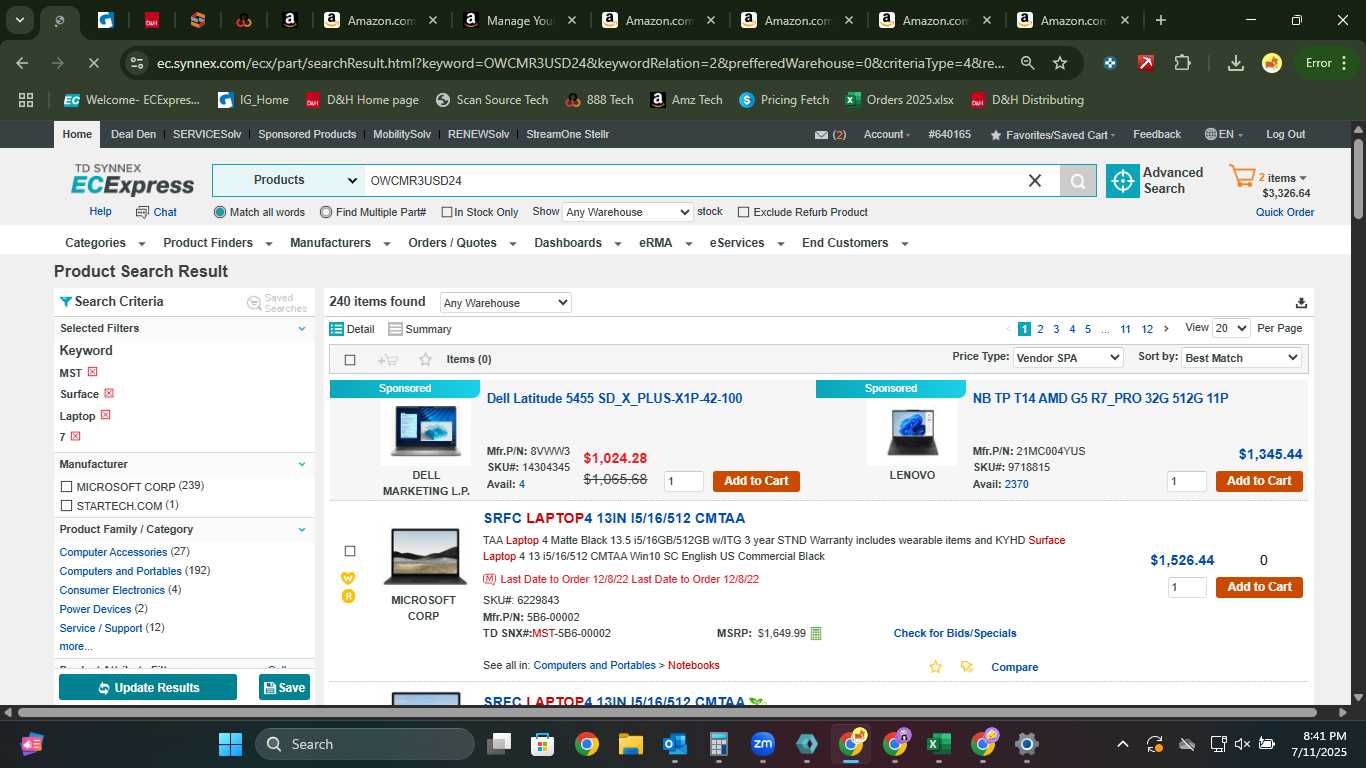Click the search magnifier button
The image size is (1366, 768).
(x=1078, y=181)
